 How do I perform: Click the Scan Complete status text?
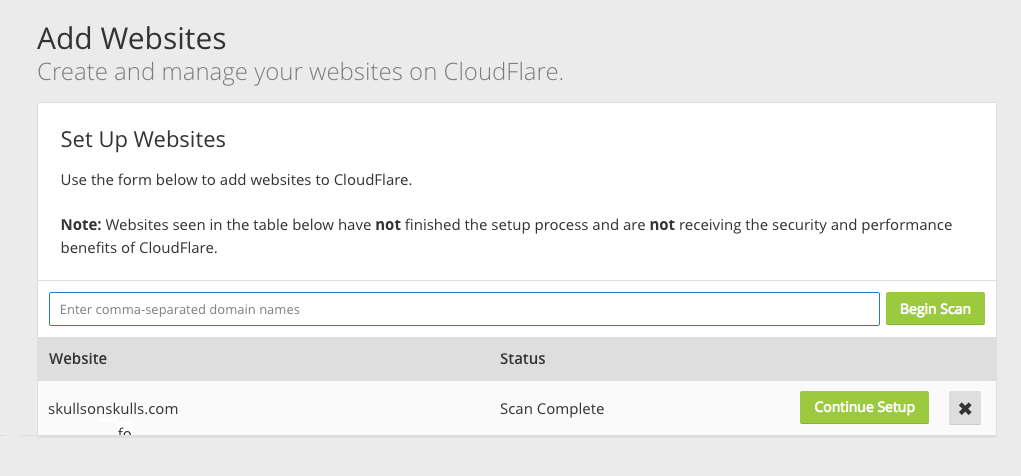pyautogui.click(x=552, y=409)
